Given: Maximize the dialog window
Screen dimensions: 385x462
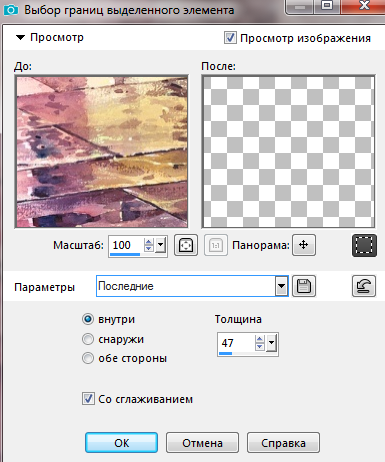Looking at the screenshot, I should tap(327, 6).
